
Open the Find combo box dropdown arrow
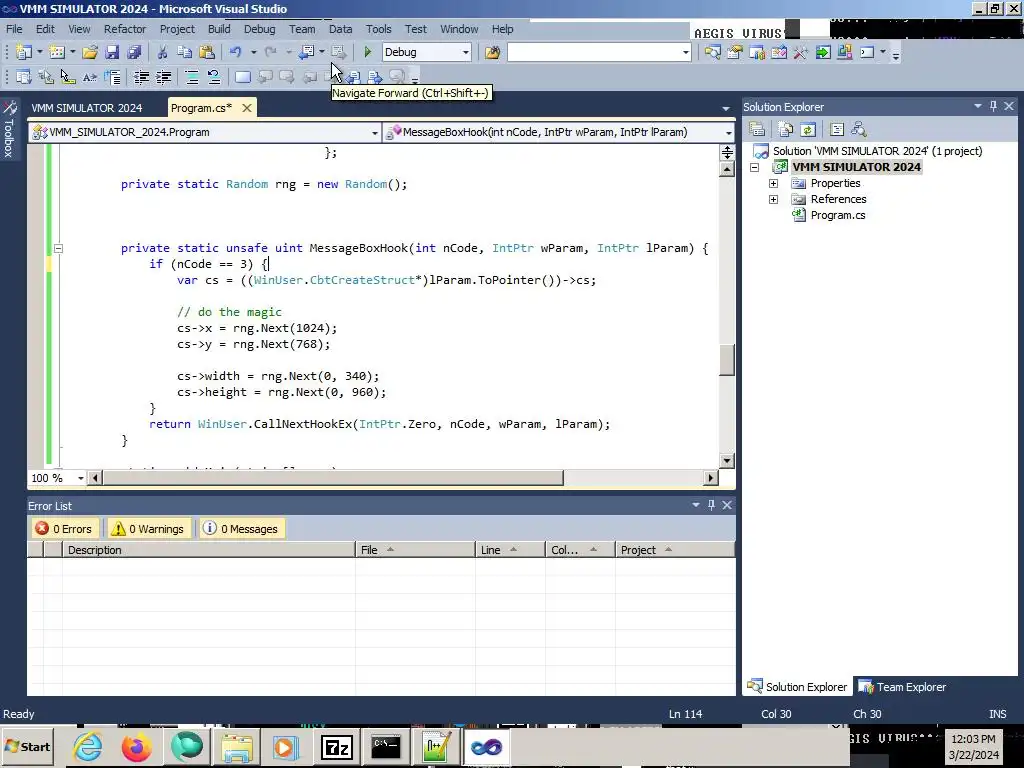click(685, 52)
